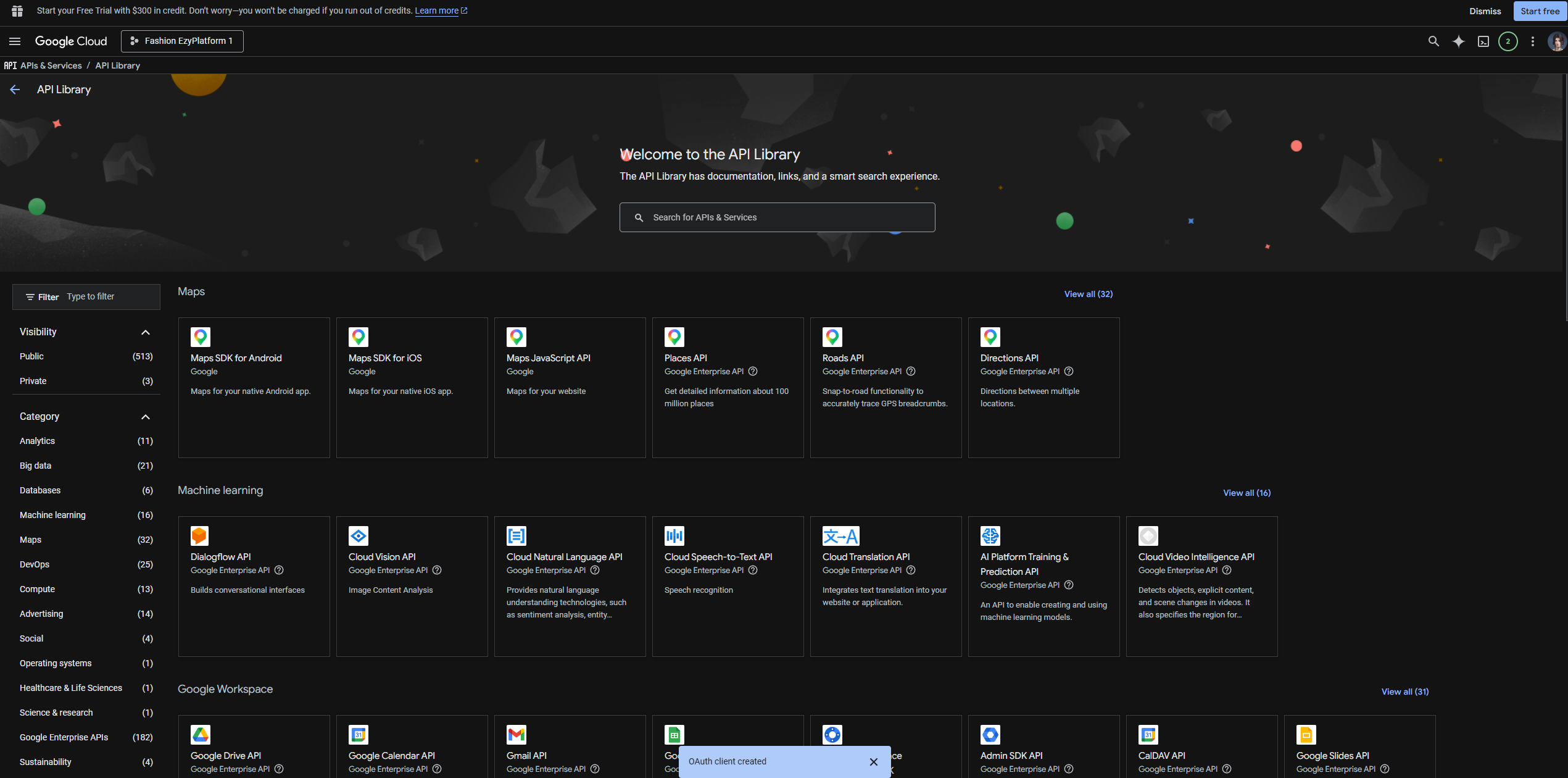The width and height of the screenshot is (1568, 778).
Task: Click help icon beside Places API enterprise label
Action: click(x=753, y=372)
